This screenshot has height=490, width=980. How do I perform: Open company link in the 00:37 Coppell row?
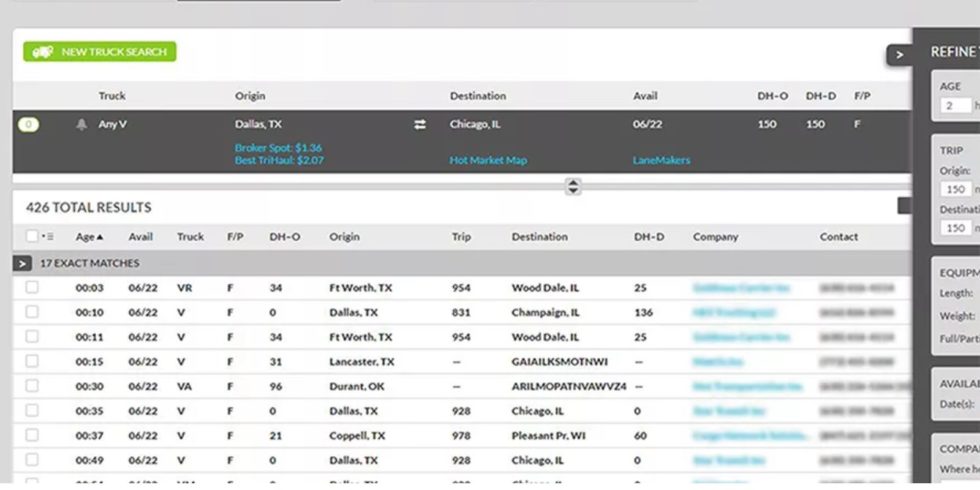[x=751, y=436]
